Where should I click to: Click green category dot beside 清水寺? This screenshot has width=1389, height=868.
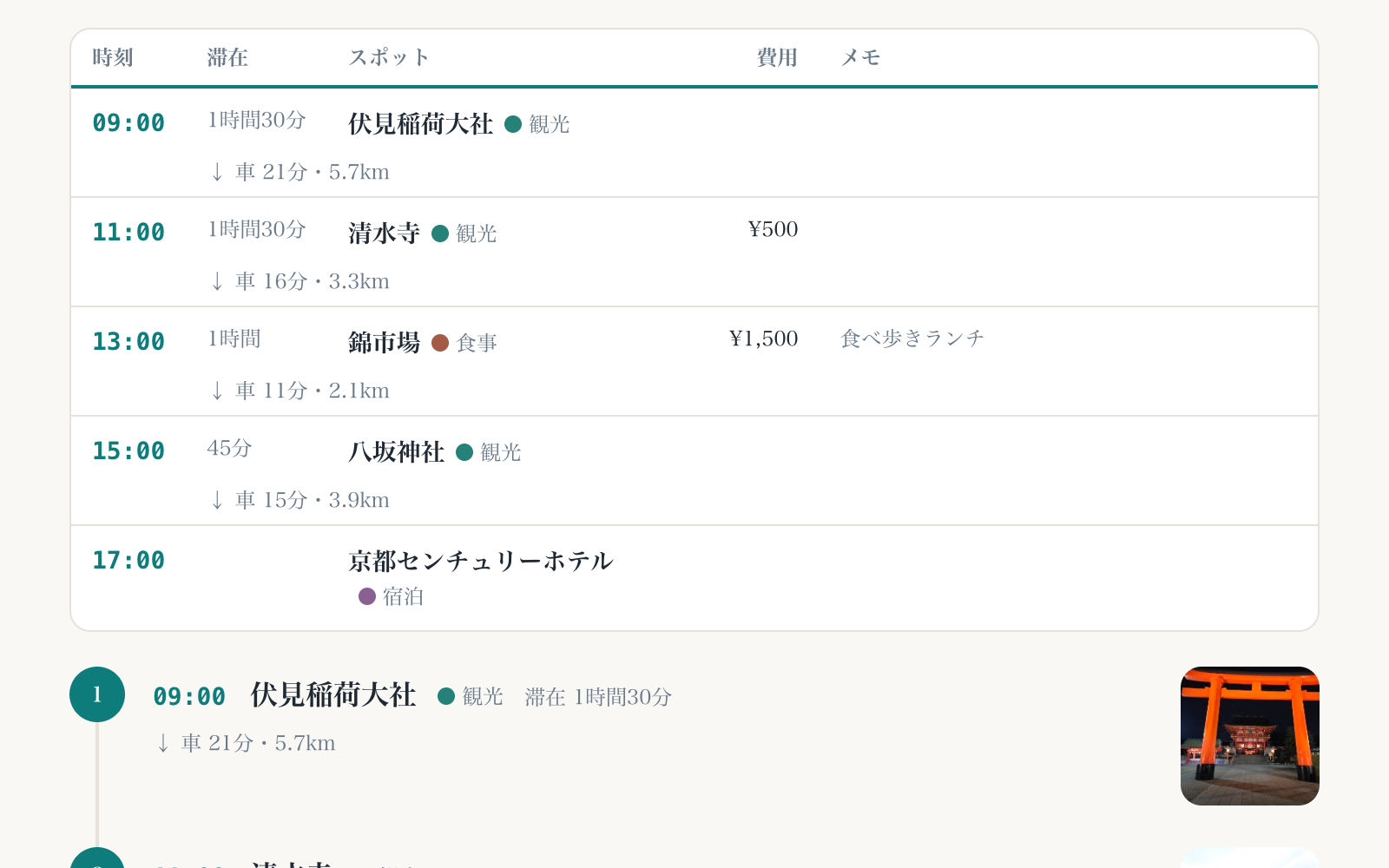tap(440, 233)
